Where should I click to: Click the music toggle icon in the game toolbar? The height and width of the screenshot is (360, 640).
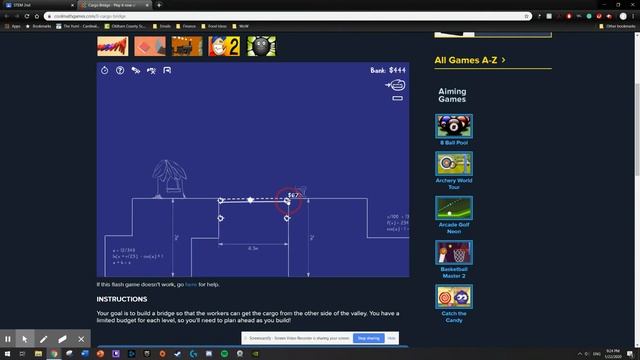pyautogui.click(x=136, y=70)
